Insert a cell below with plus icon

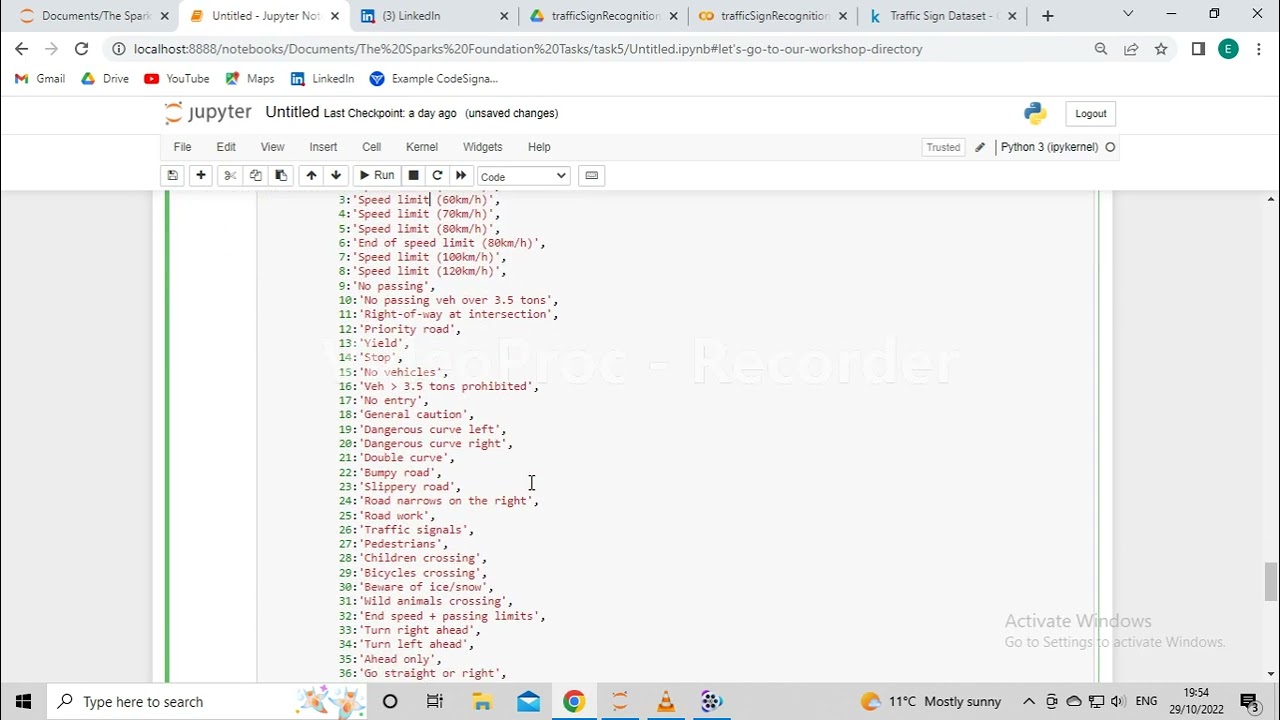click(x=201, y=176)
